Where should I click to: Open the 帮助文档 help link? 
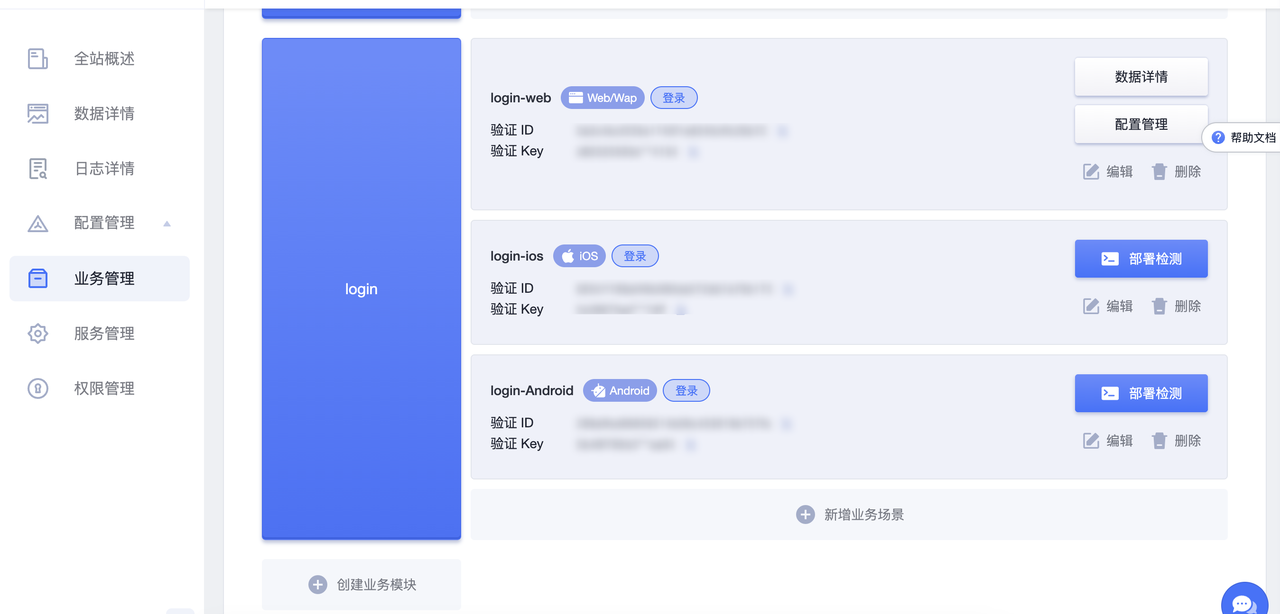click(1244, 138)
